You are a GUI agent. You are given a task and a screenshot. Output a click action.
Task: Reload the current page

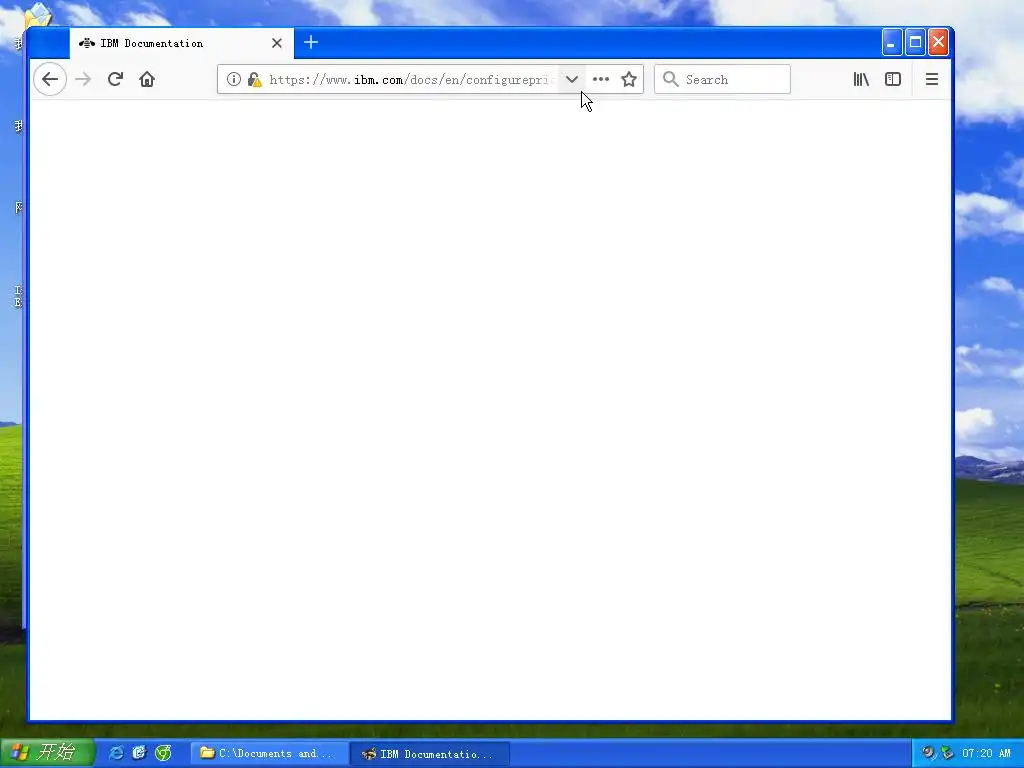116,79
